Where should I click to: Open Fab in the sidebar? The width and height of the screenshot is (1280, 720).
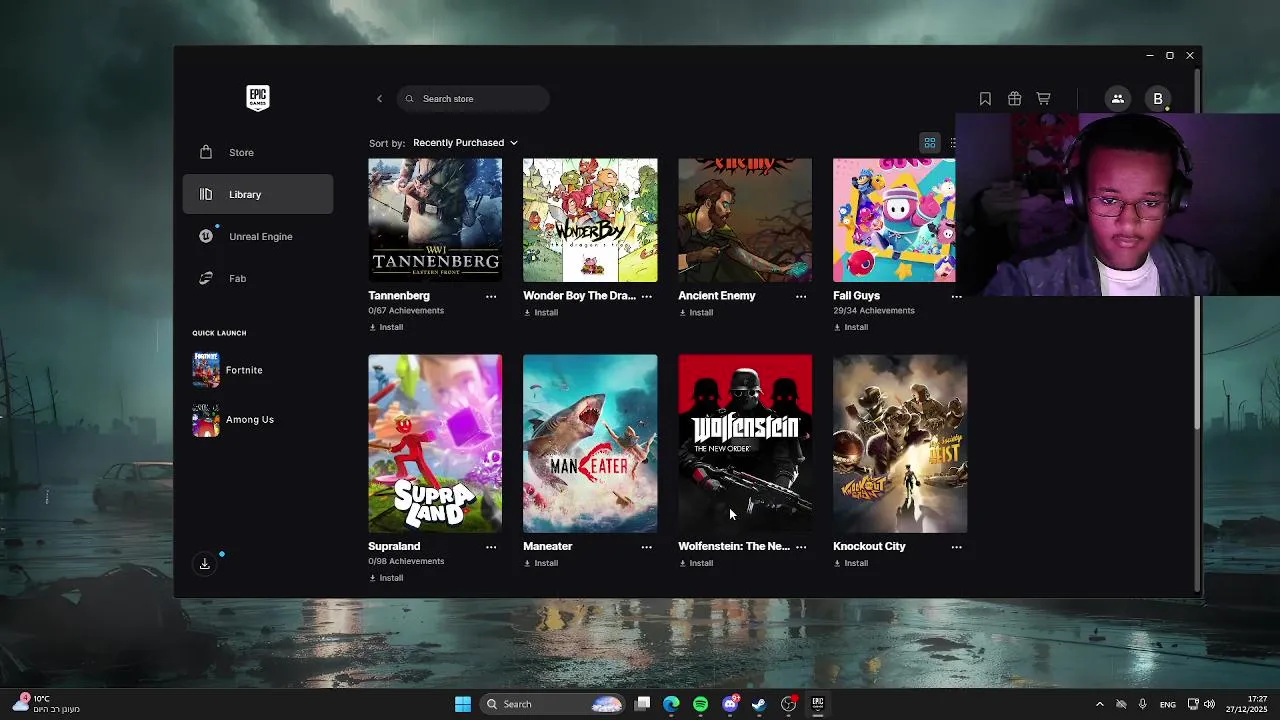tap(258, 278)
